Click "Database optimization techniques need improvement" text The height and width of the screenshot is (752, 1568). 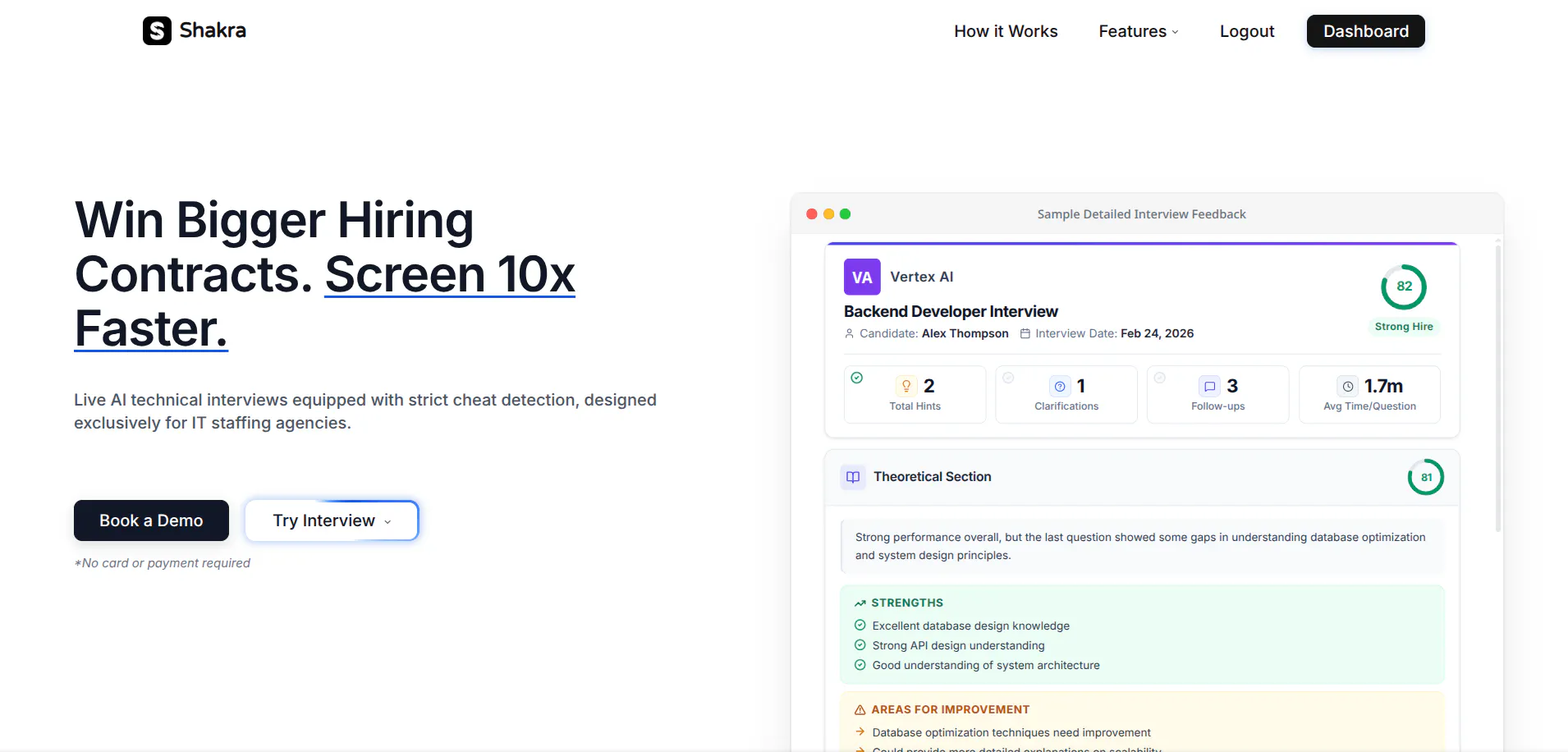click(1011, 732)
